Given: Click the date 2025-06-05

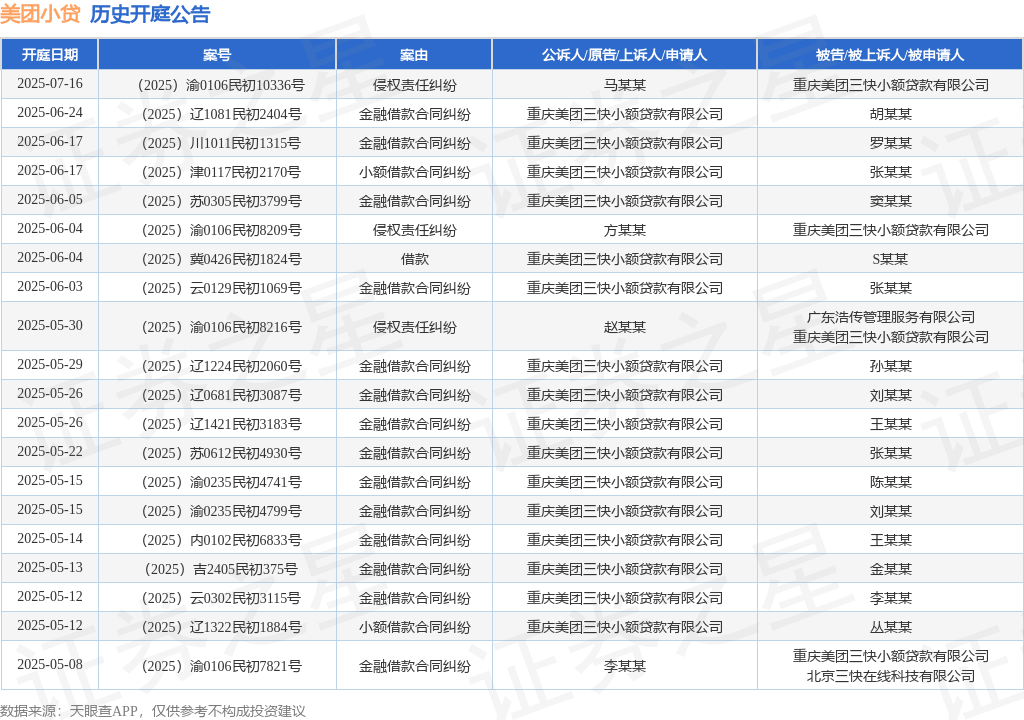Looking at the screenshot, I should 50,199.
